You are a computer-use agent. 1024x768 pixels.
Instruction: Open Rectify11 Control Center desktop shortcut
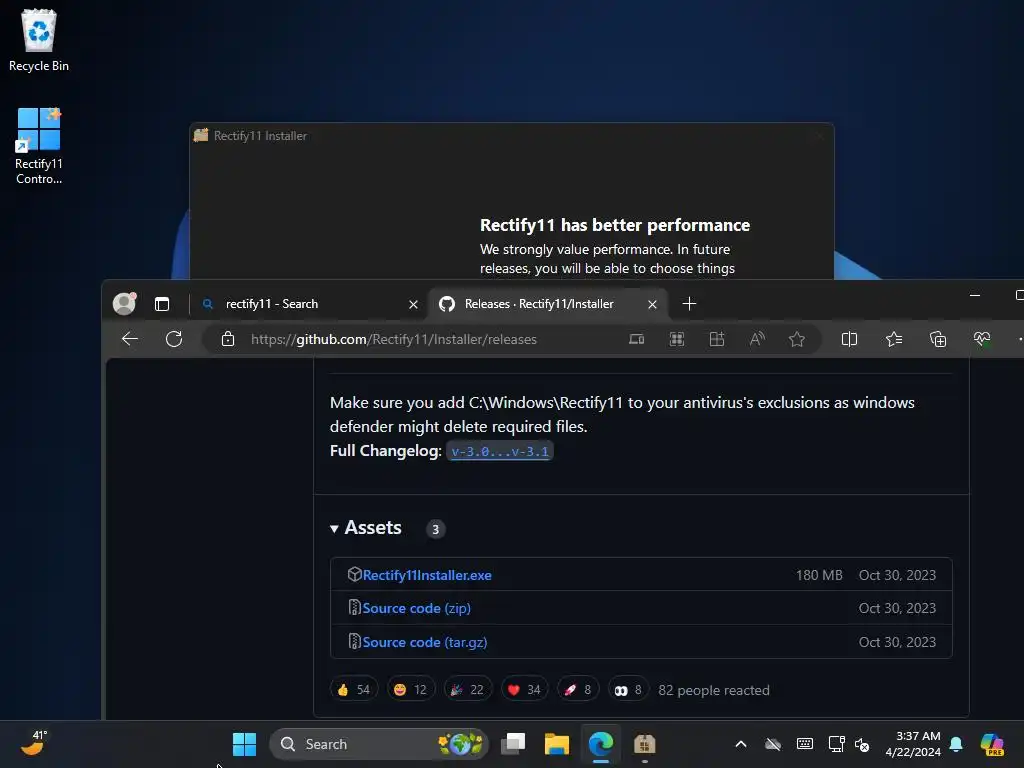click(39, 146)
